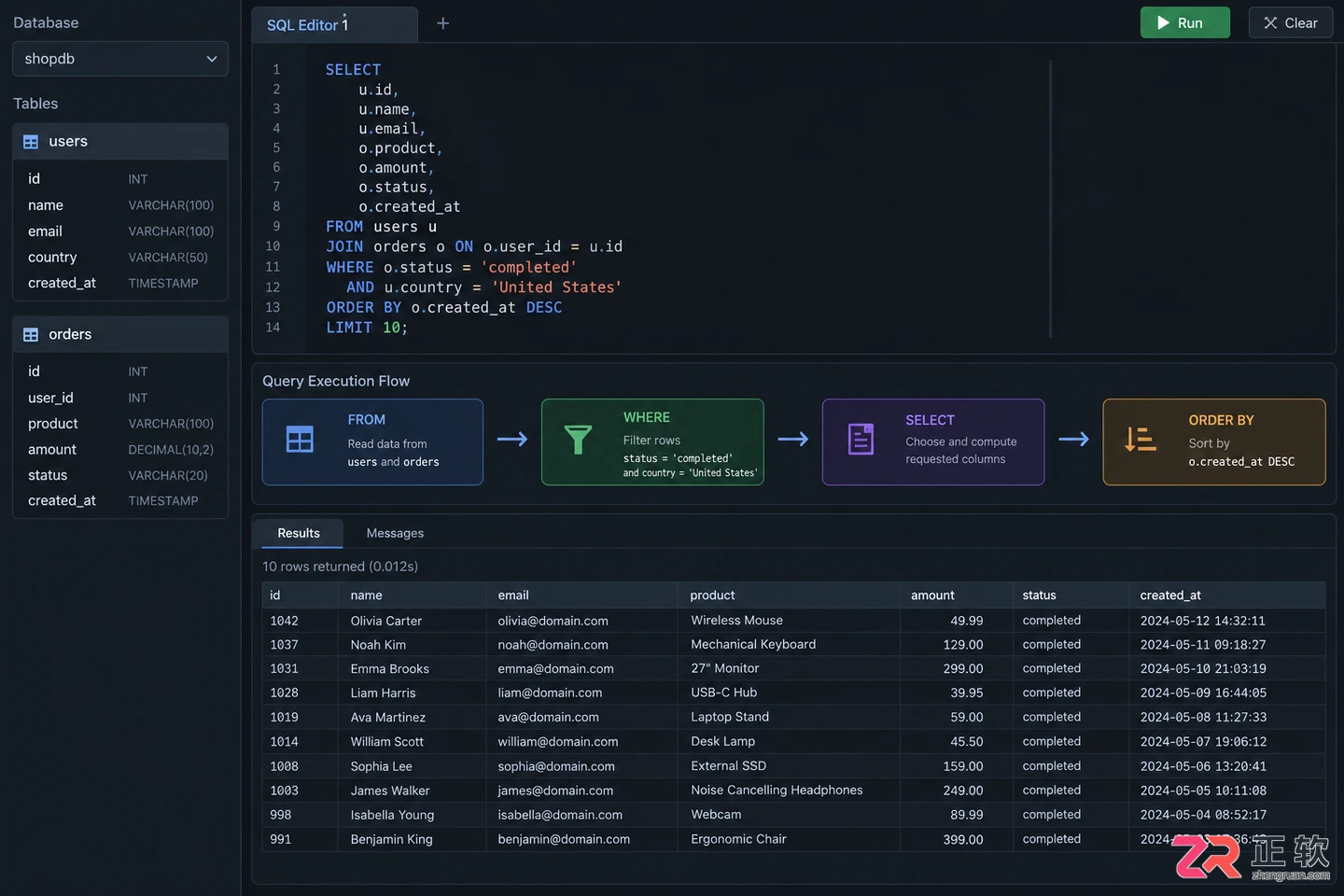Click the name column header in results

pyautogui.click(x=412, y=595)
